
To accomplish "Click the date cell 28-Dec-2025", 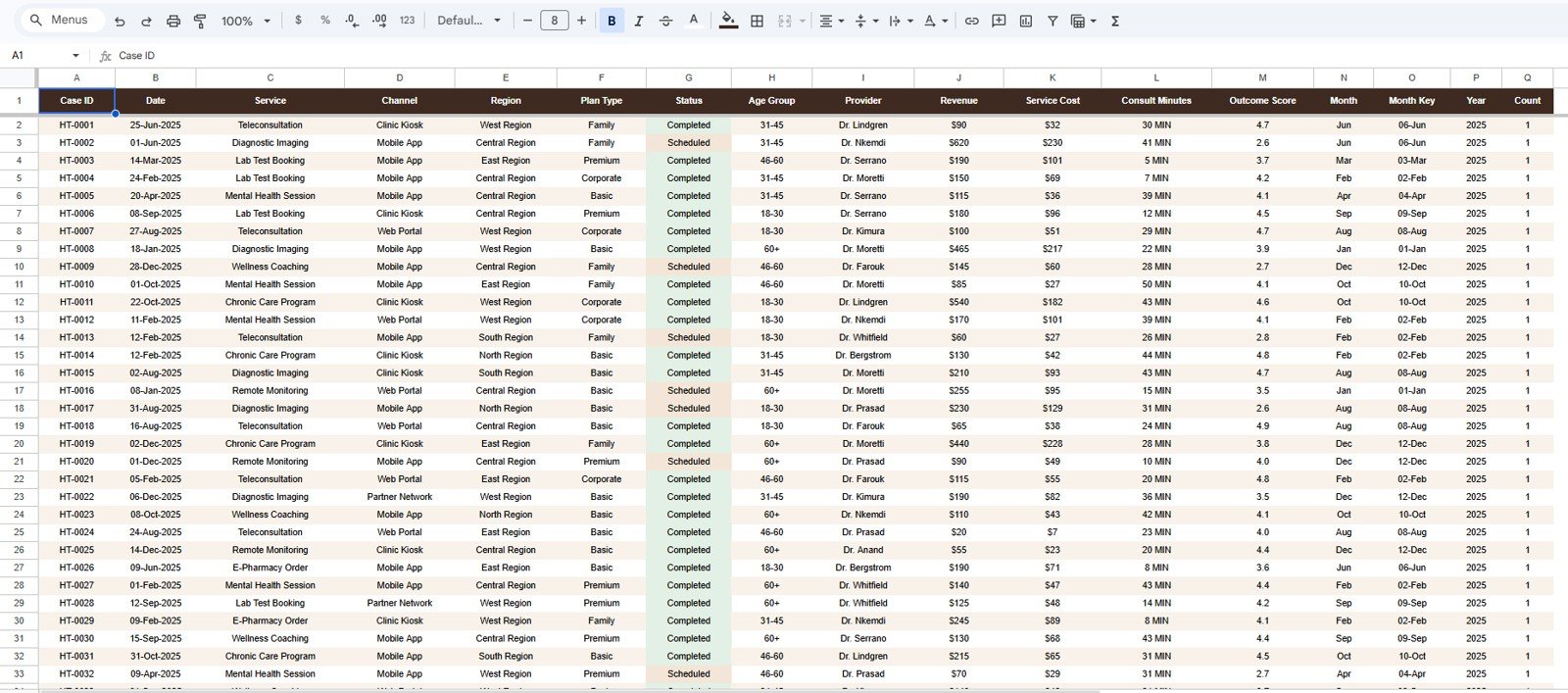I will [155, 267].
